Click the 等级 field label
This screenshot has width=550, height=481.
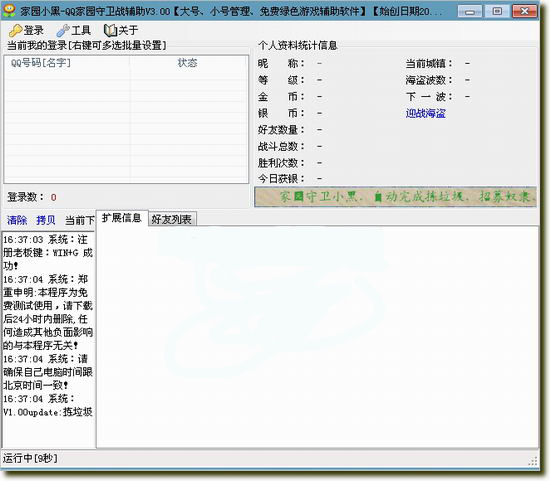click(281, 80)
